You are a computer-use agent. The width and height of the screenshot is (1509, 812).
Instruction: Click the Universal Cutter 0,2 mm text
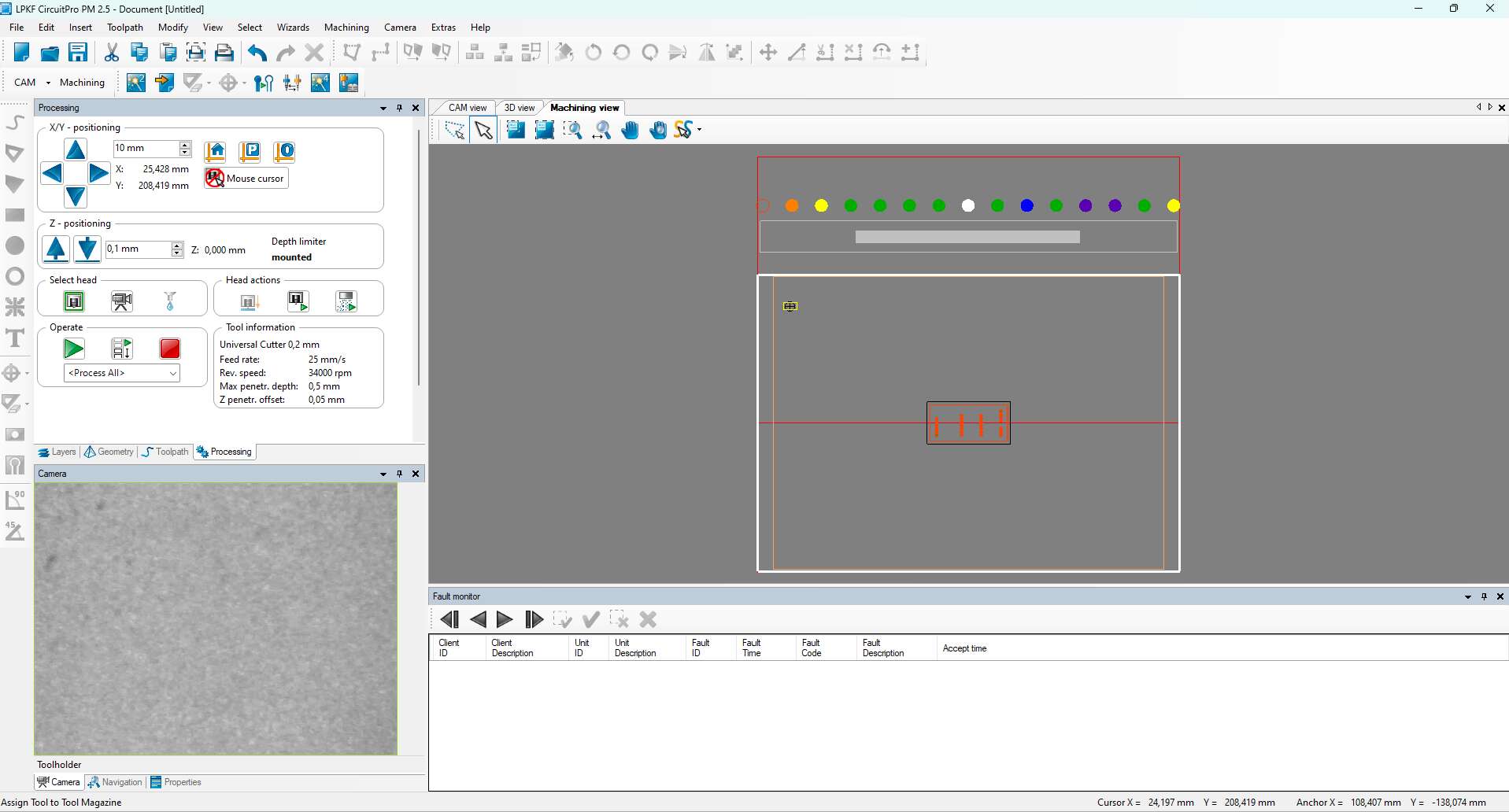pos(269,345)
